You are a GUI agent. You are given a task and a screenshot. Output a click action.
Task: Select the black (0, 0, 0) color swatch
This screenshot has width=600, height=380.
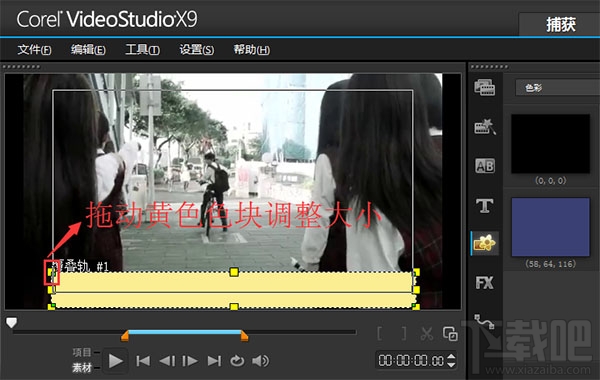pos(551,144)
